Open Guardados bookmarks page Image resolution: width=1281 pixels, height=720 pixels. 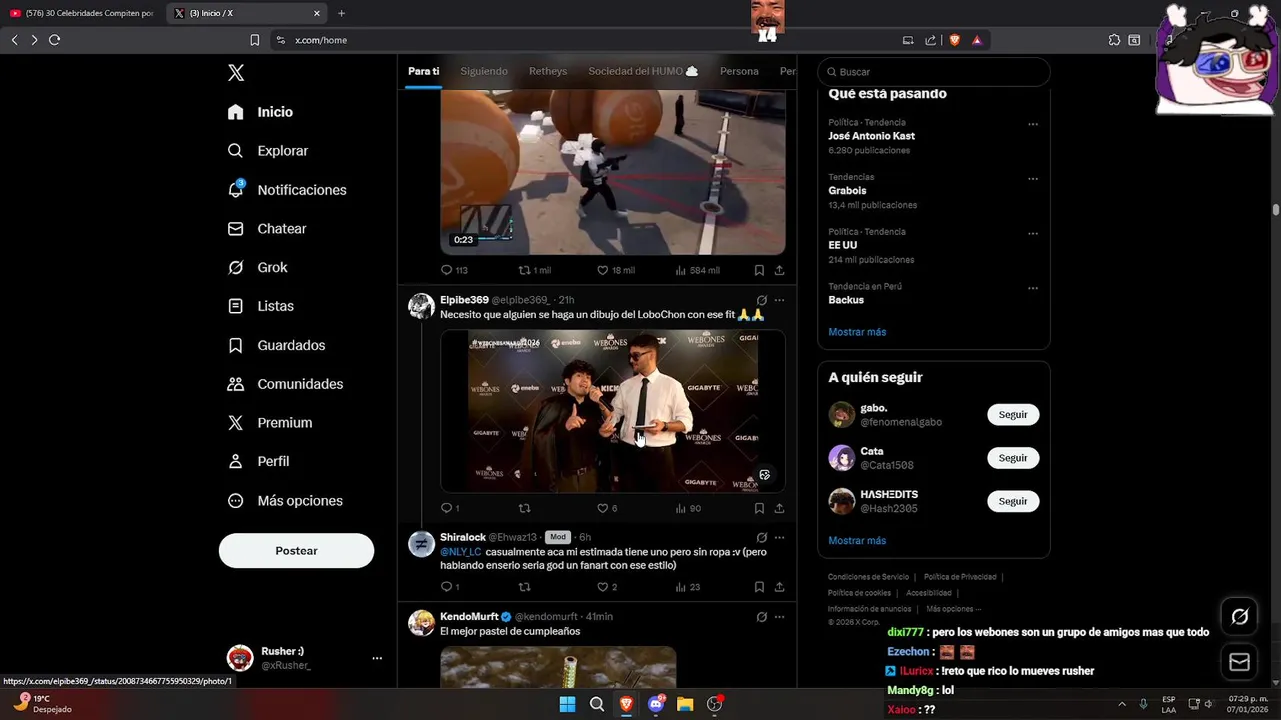point(276,345)
